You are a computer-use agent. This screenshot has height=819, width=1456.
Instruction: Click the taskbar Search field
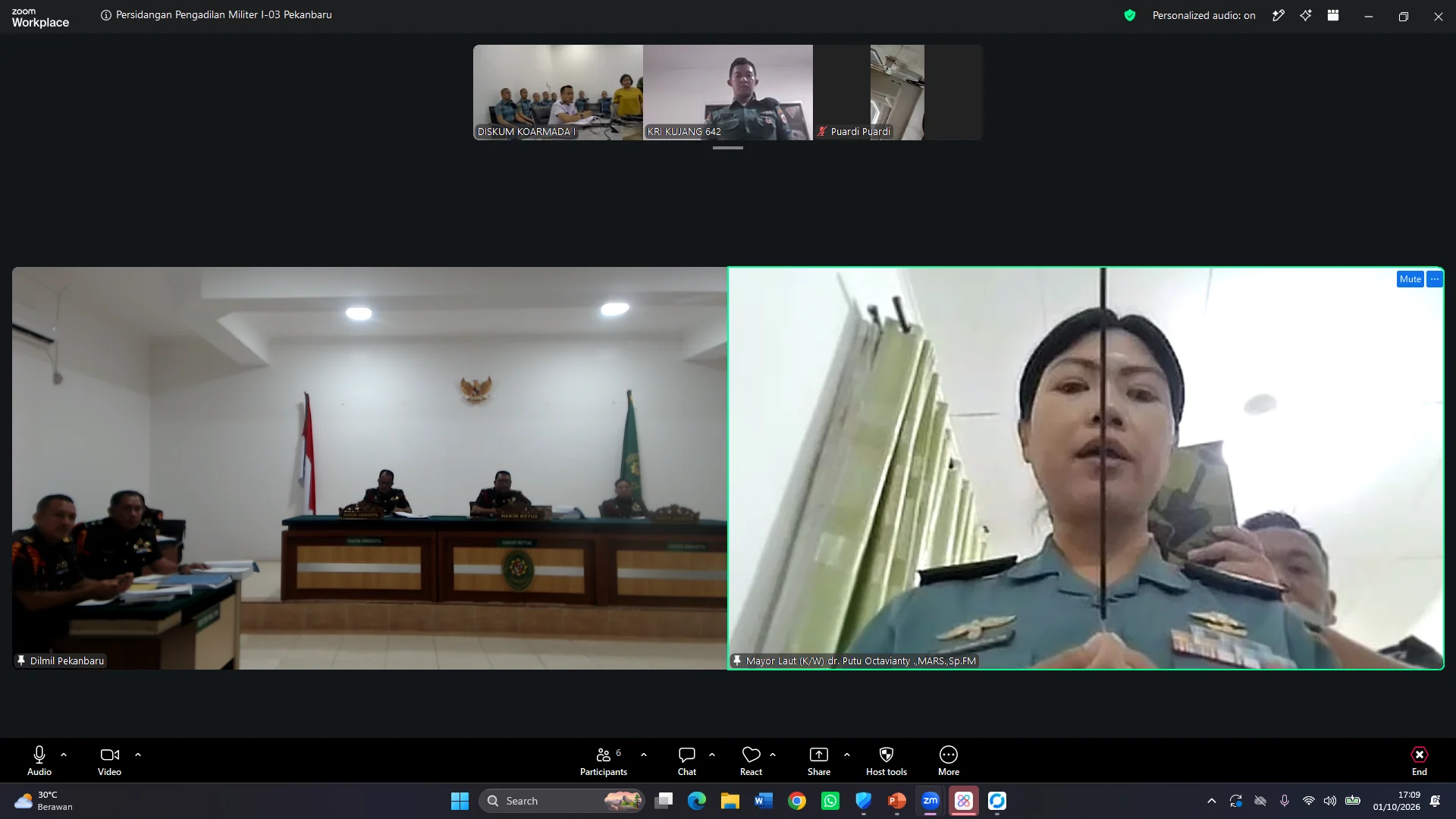[x=562, y=801]
